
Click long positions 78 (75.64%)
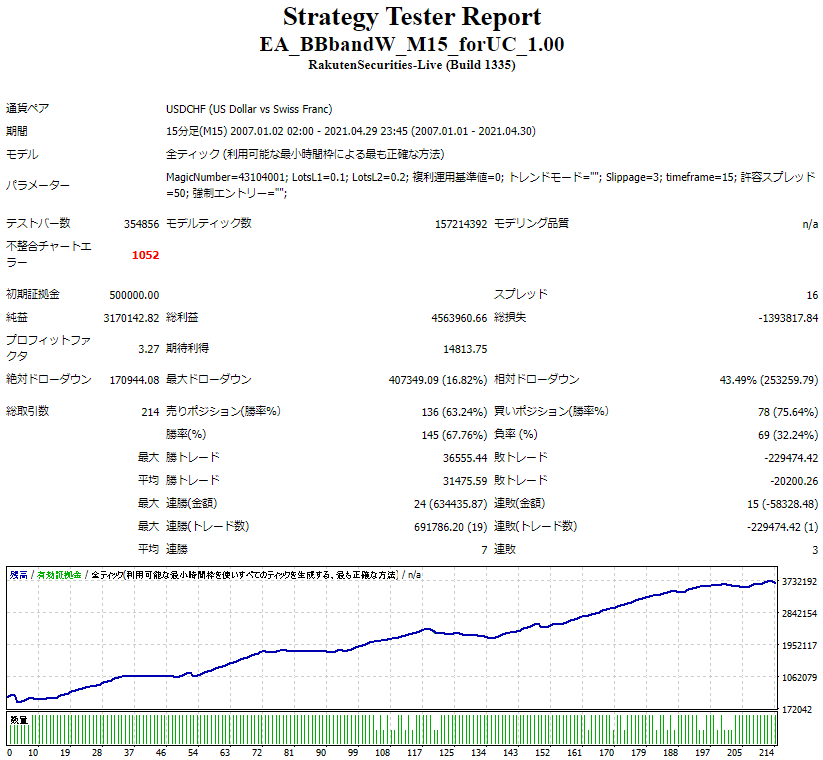point(788,412)
